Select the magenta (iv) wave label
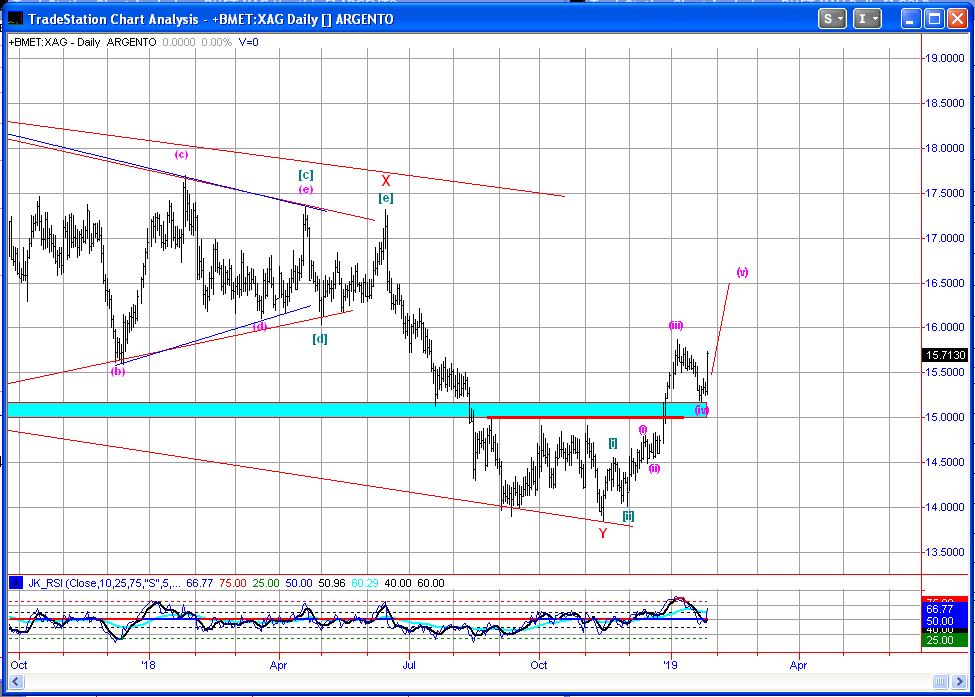The width and height of the screenshot is (975, 697). 701,410
